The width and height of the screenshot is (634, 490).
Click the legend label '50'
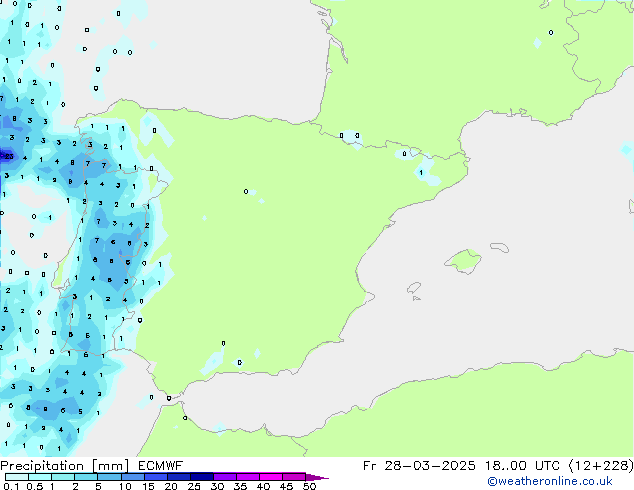point(310,486)
